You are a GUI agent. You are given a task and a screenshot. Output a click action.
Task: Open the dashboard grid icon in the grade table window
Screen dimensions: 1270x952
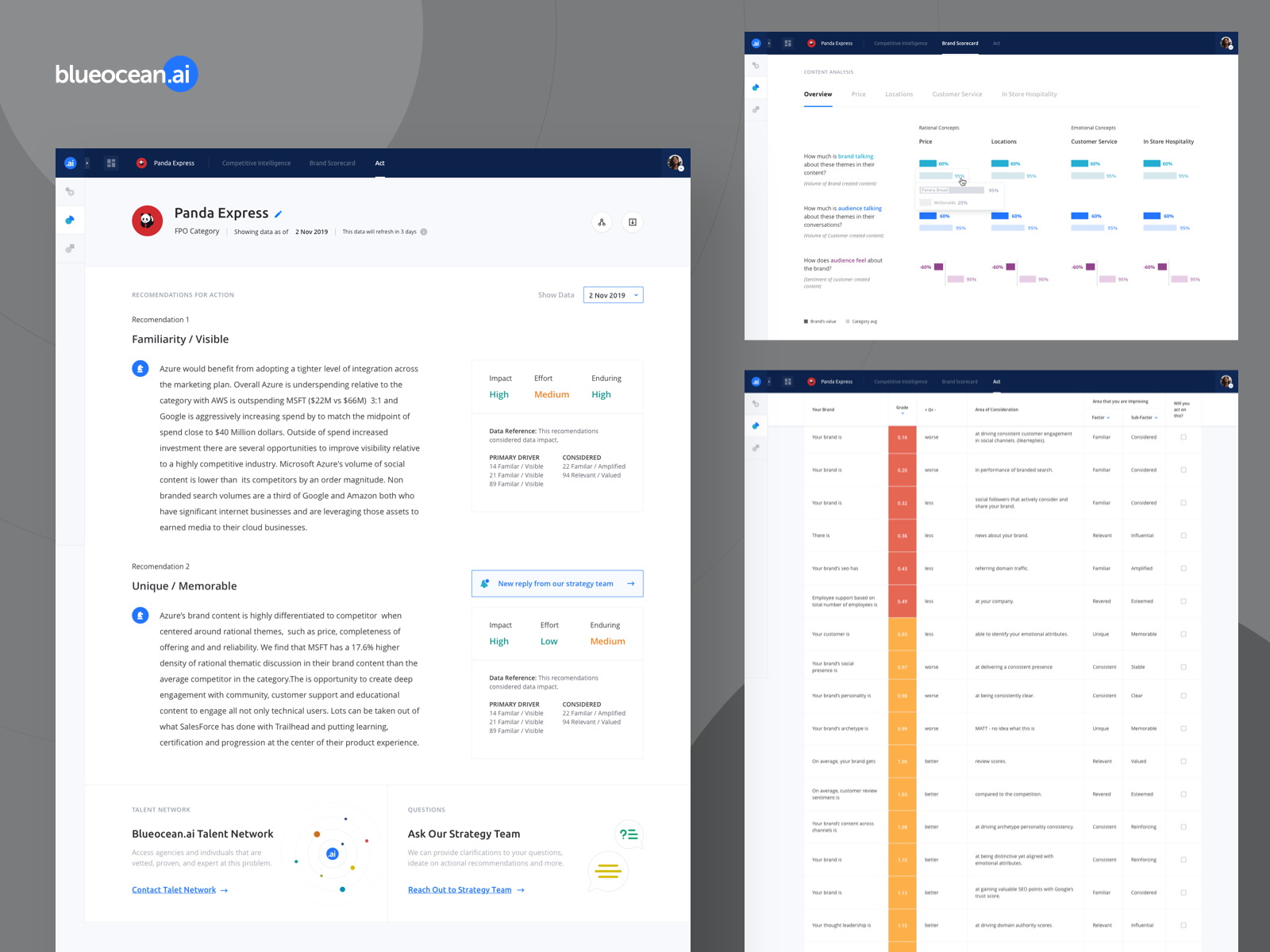787,382
